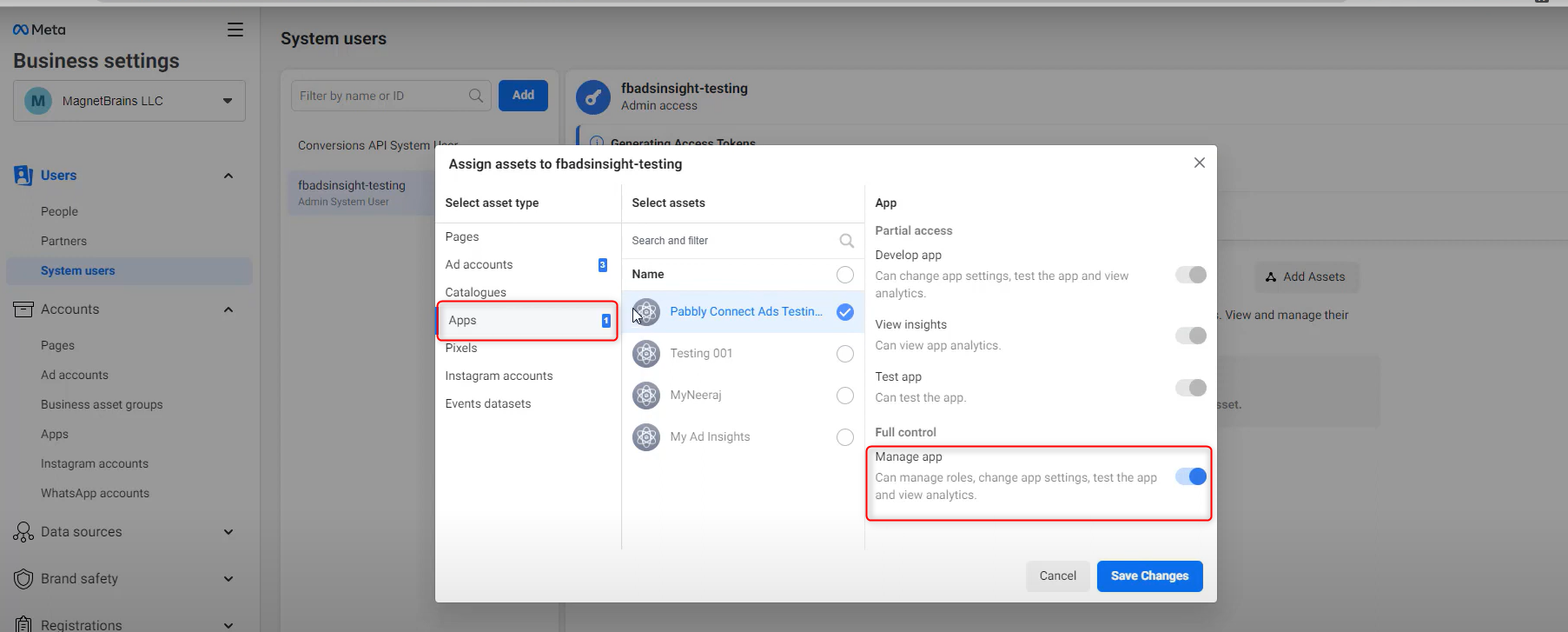Click the search icon in Search and filter

[846, 241]
